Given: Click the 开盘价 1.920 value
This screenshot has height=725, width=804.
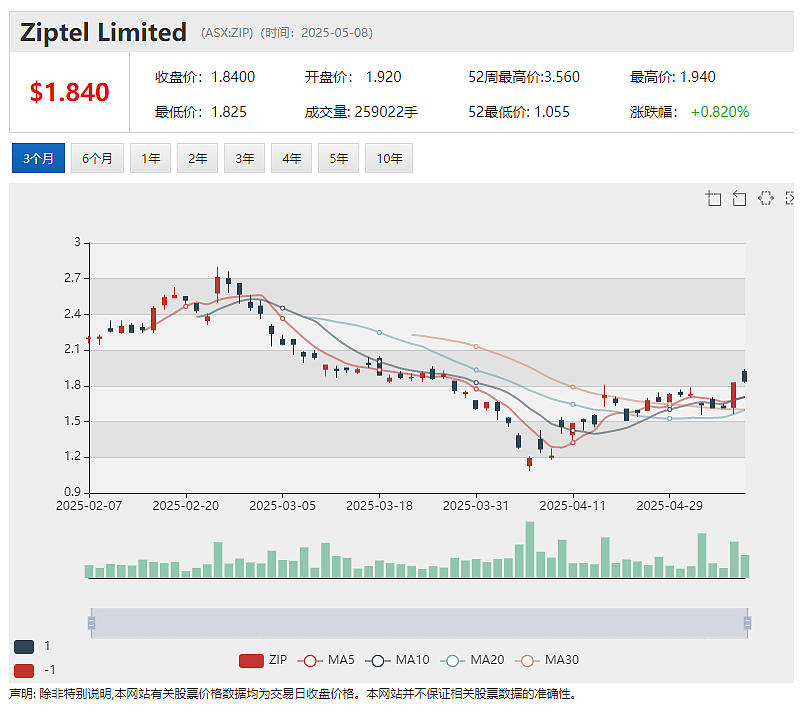Looking at the screenshot, I should (x=383, y=77).
